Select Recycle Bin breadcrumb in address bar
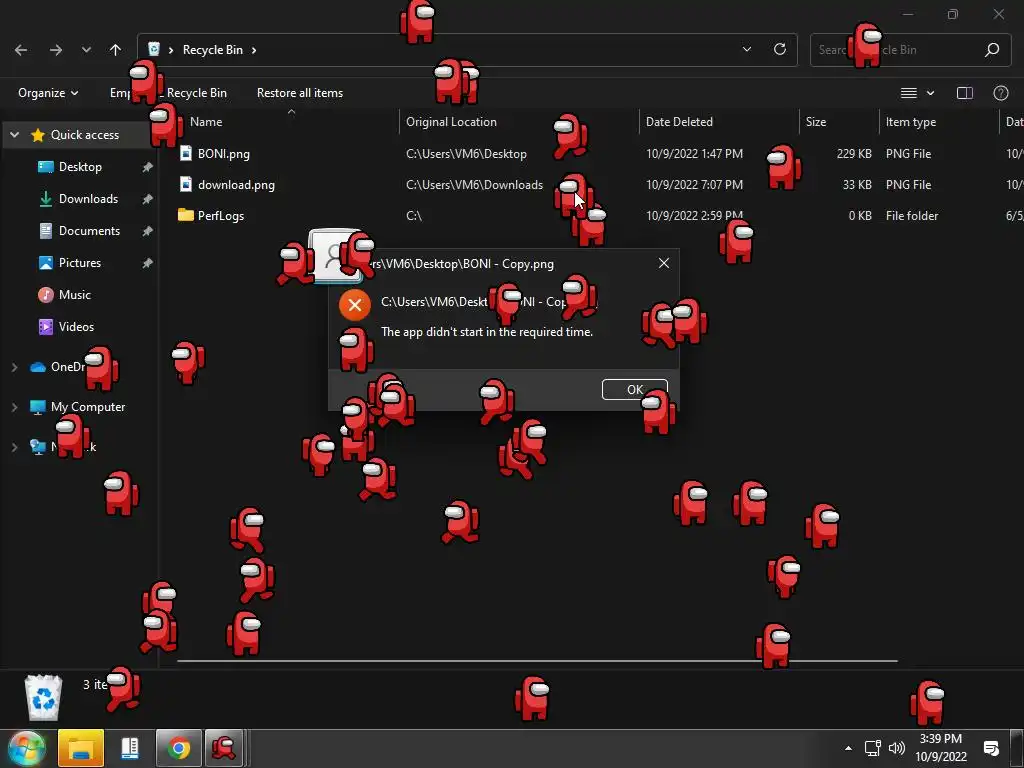 (x=213, y=50)
